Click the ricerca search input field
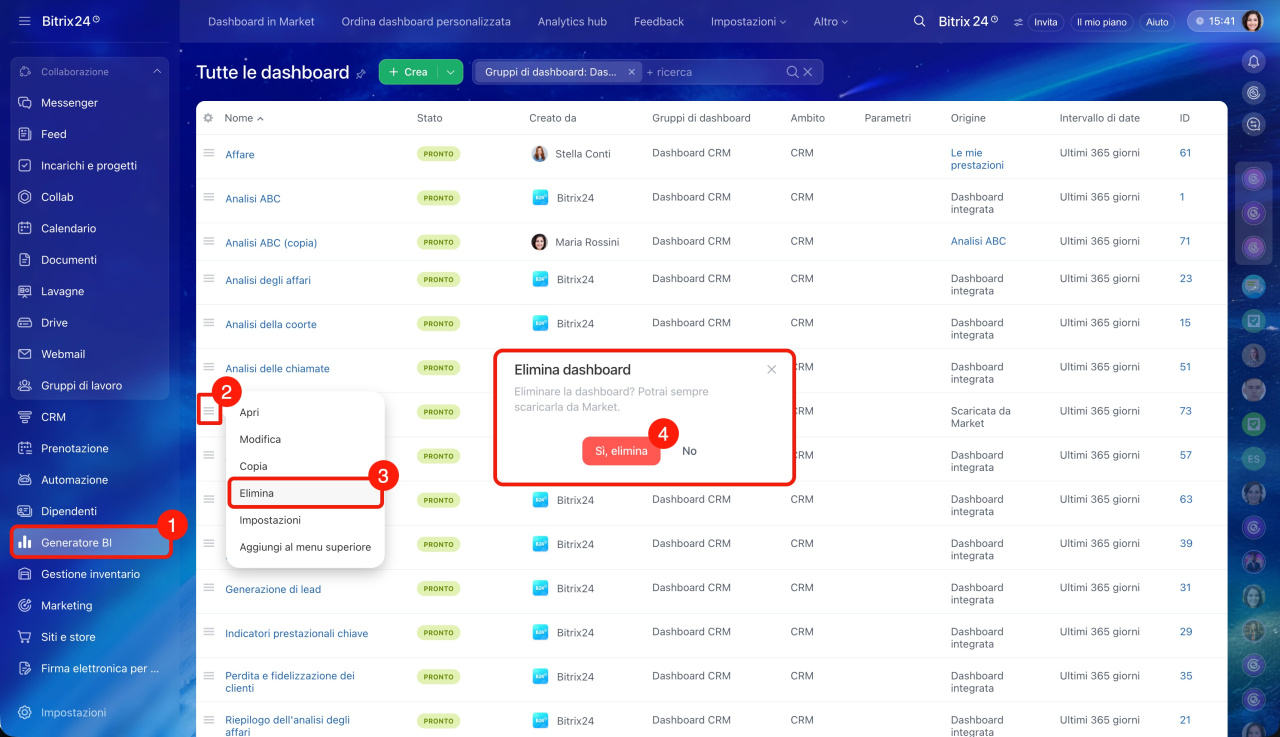Screen dimensions: 1280x737 710,72
